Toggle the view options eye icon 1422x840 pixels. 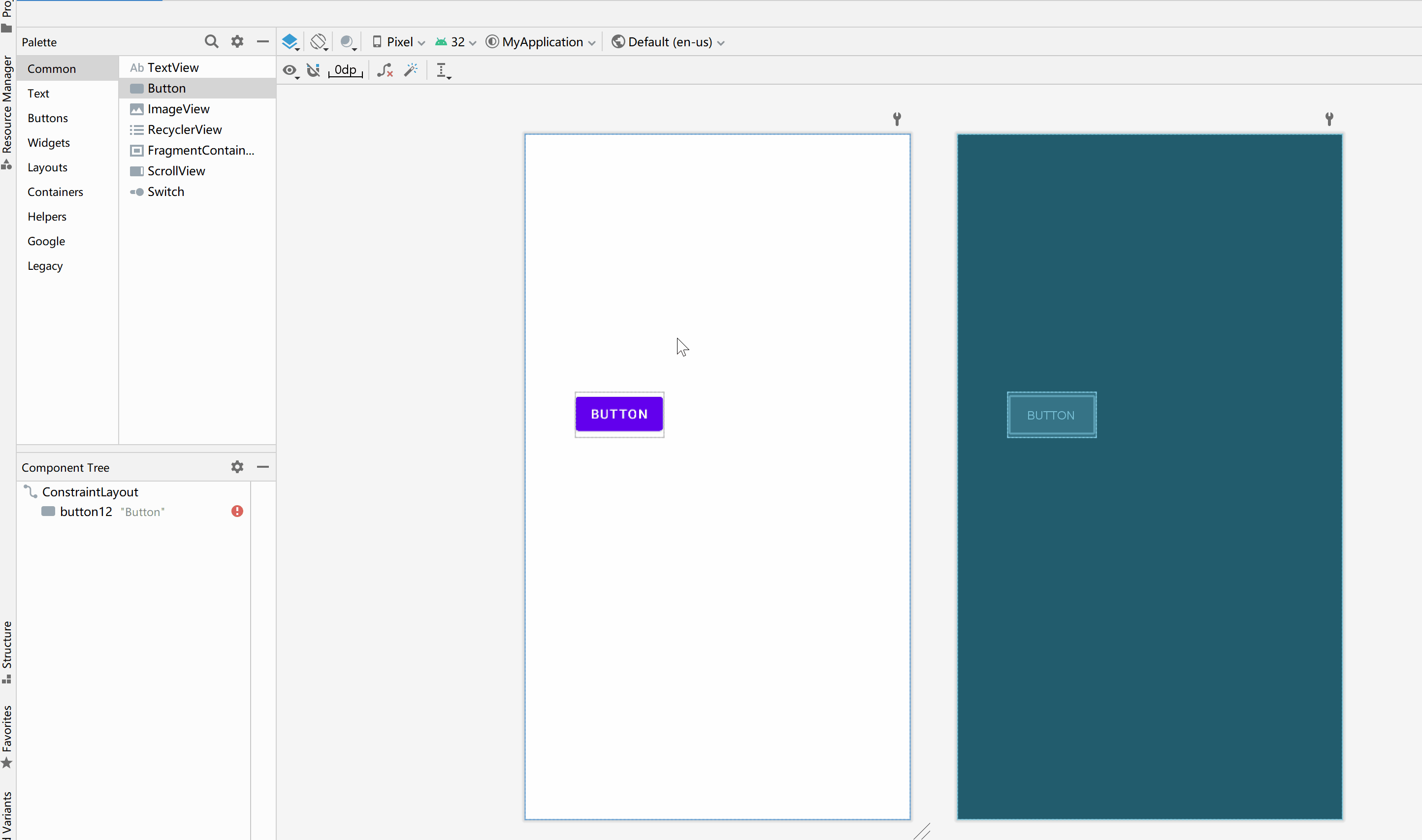(291, 70)
